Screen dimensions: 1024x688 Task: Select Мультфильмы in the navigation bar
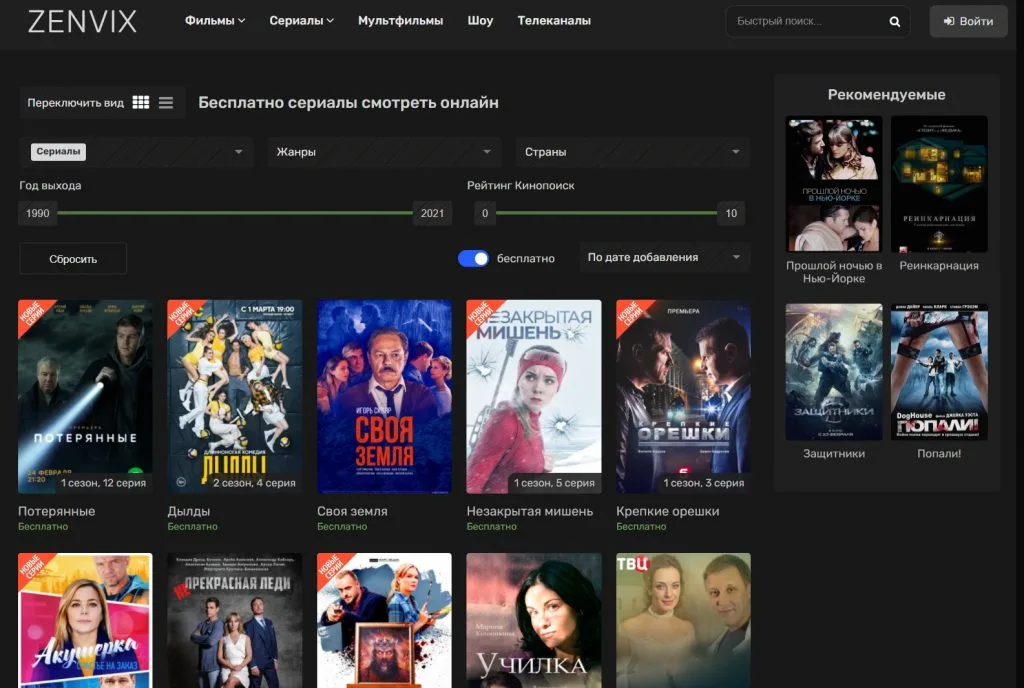coord(399,19)
